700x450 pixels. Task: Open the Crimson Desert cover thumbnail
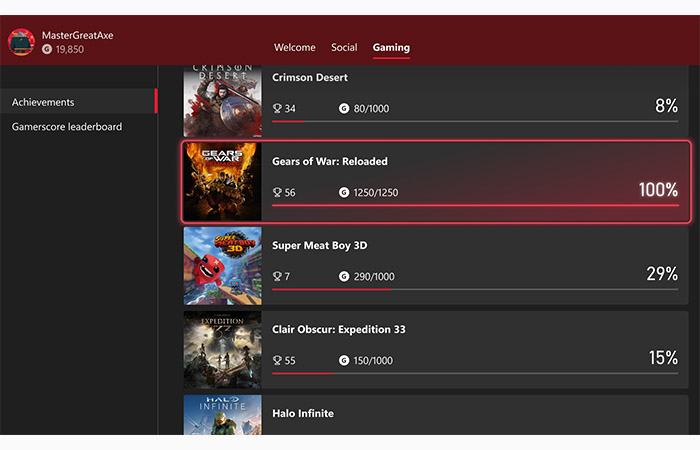click(x=222, y=101)
